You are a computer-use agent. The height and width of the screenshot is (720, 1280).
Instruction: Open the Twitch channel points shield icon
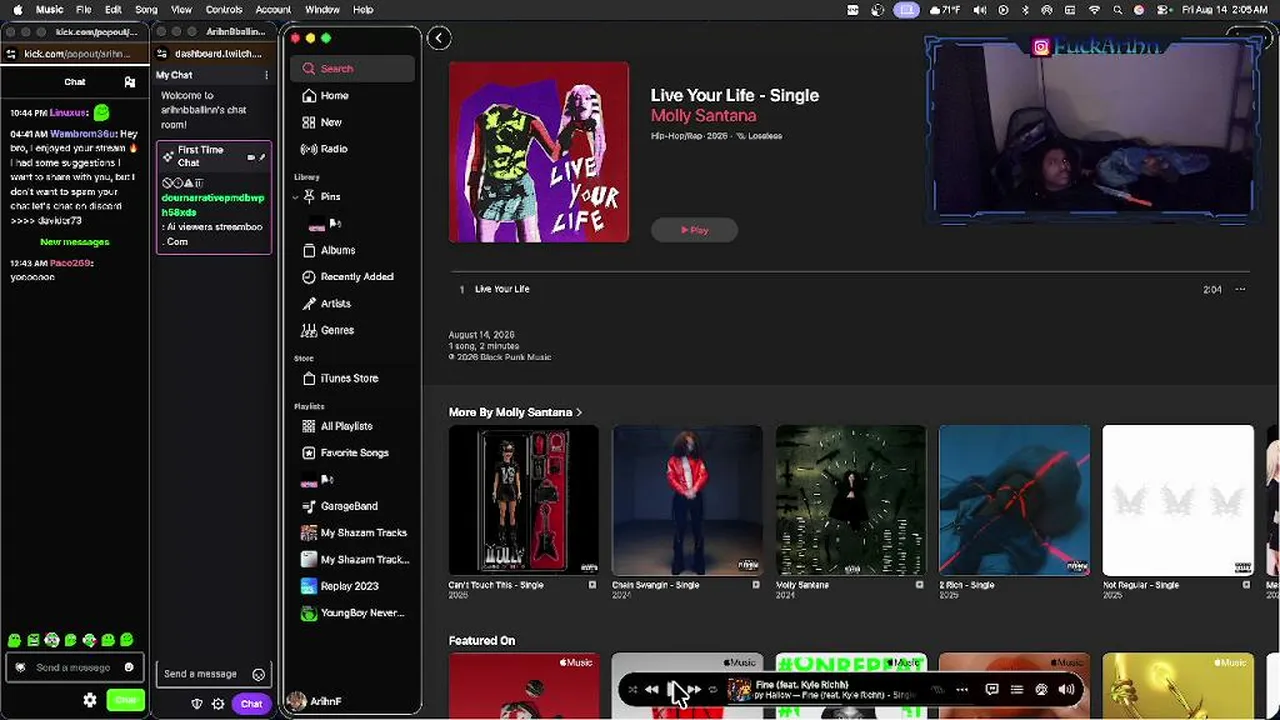(x=197, y=704)
